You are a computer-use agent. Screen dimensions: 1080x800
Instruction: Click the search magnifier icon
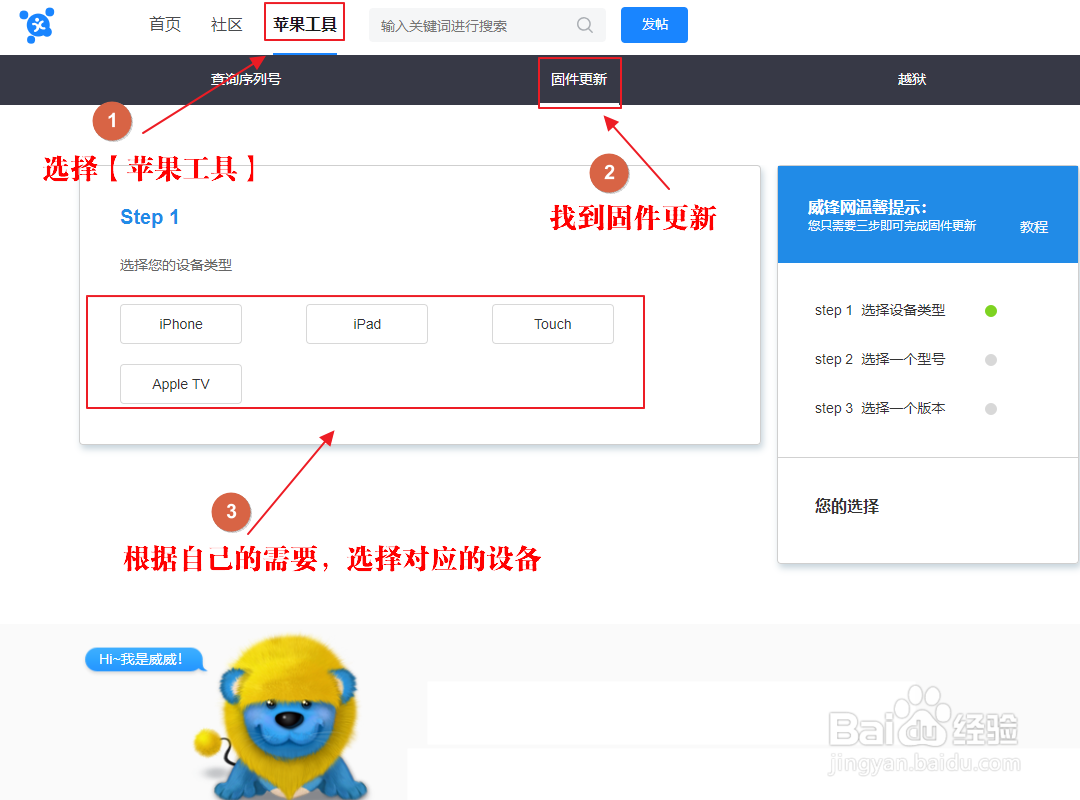[x=585, y=25]
